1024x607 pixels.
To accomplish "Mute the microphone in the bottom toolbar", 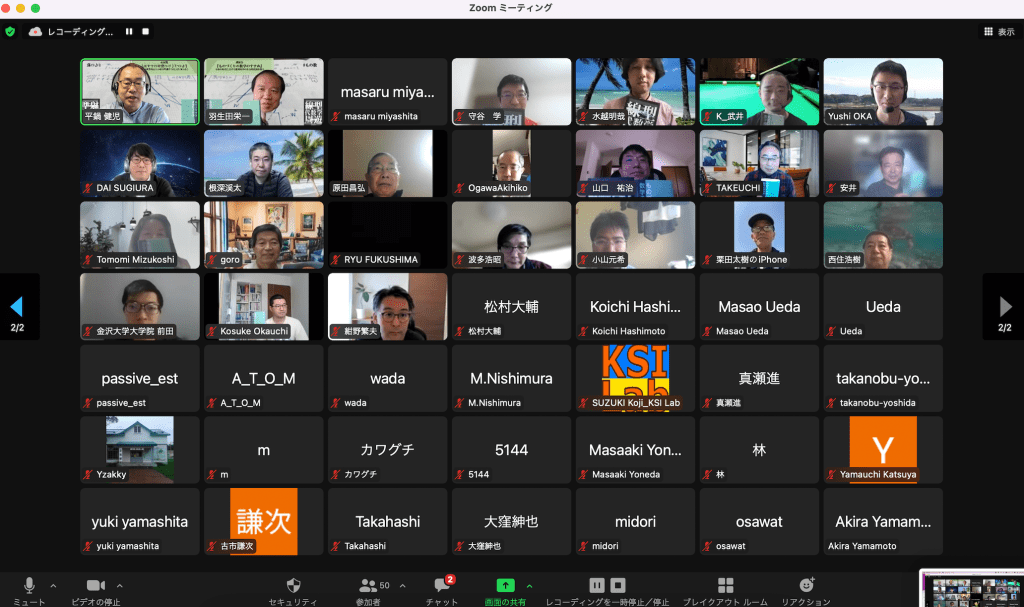I will 29,586.
